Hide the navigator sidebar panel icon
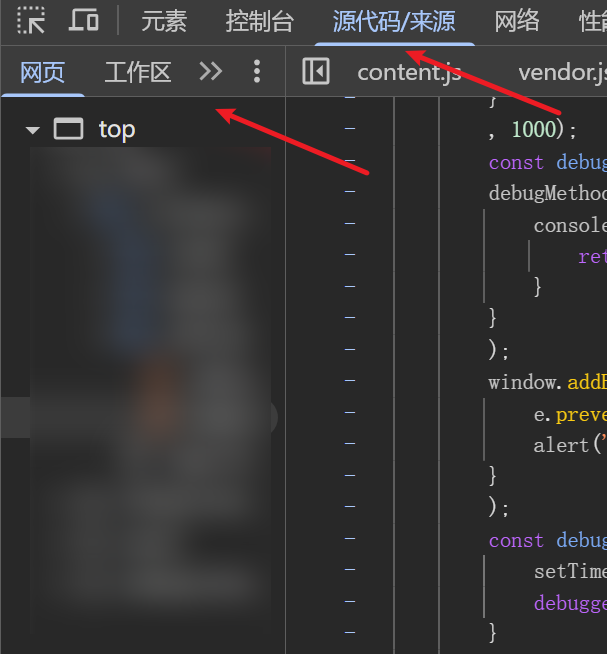607x654 pixels. pos(316,71)
